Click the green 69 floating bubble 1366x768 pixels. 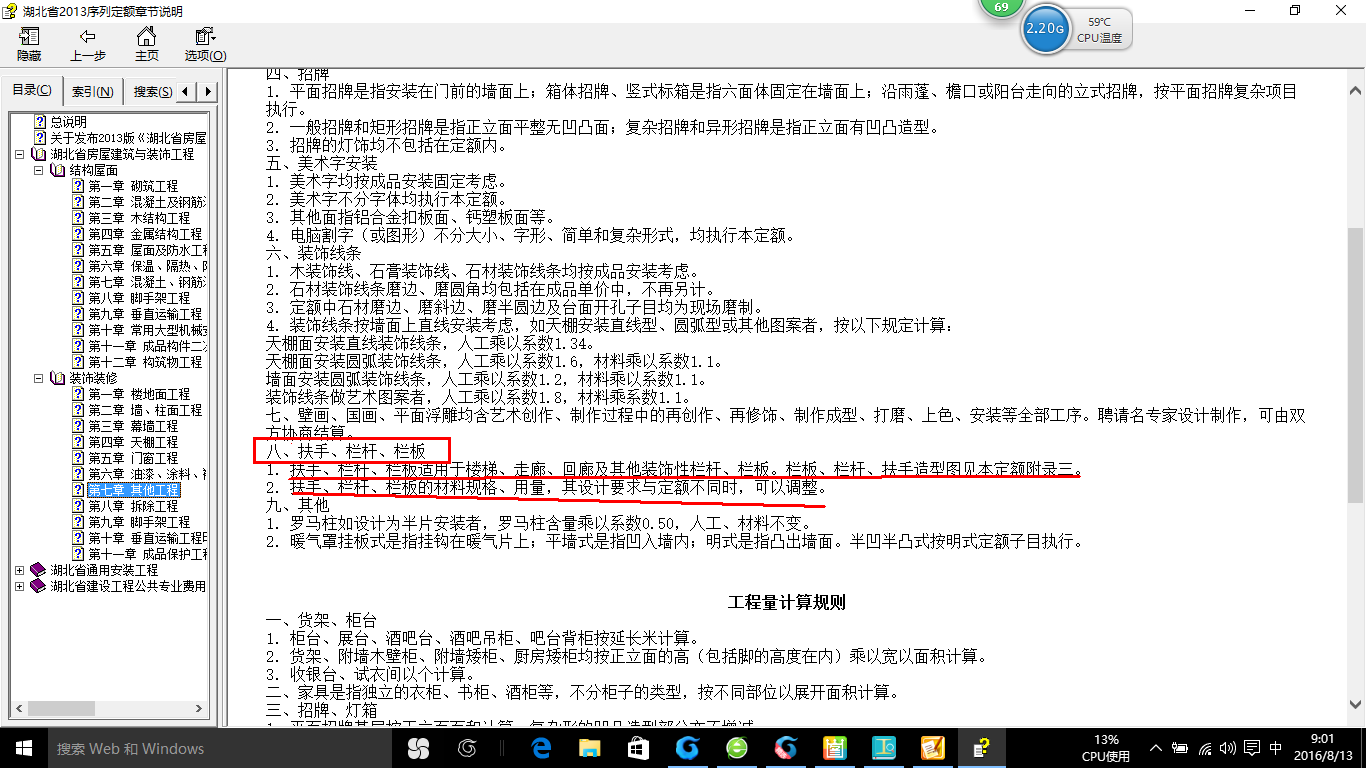1001,6
